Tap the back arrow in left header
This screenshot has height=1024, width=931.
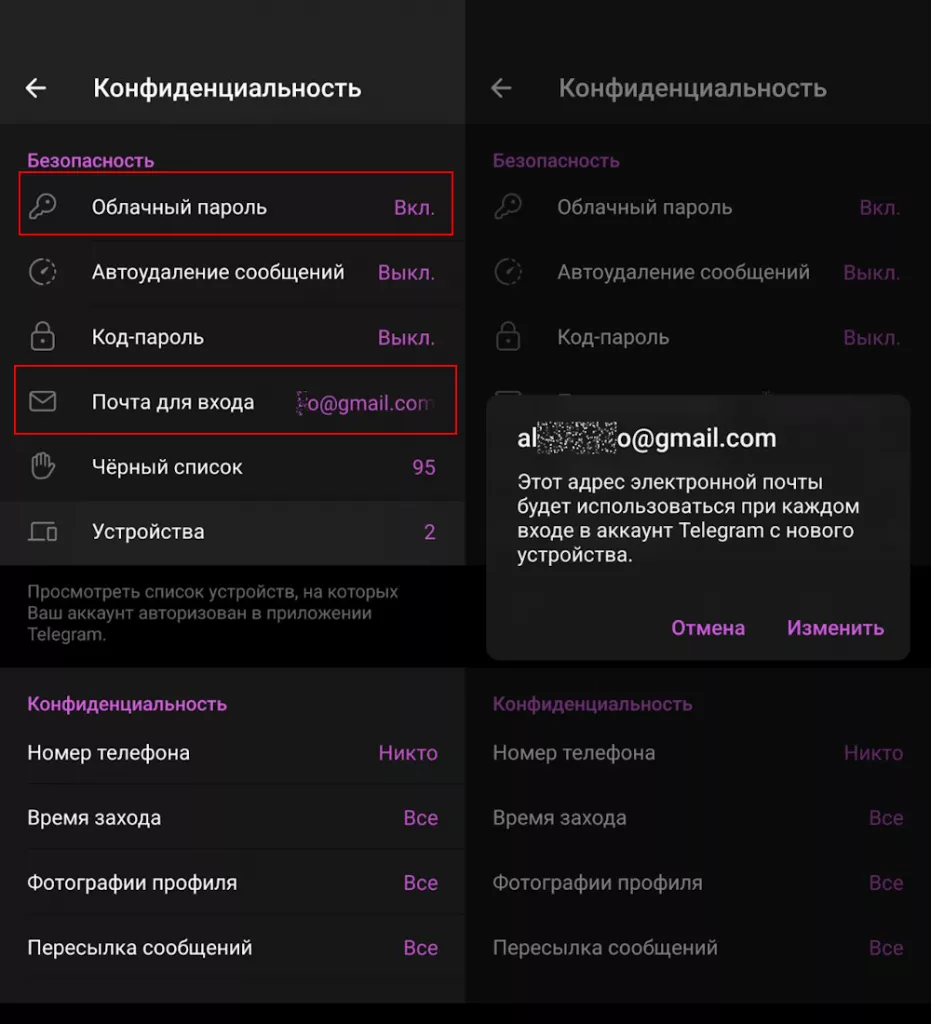click(x=36, y=88)
